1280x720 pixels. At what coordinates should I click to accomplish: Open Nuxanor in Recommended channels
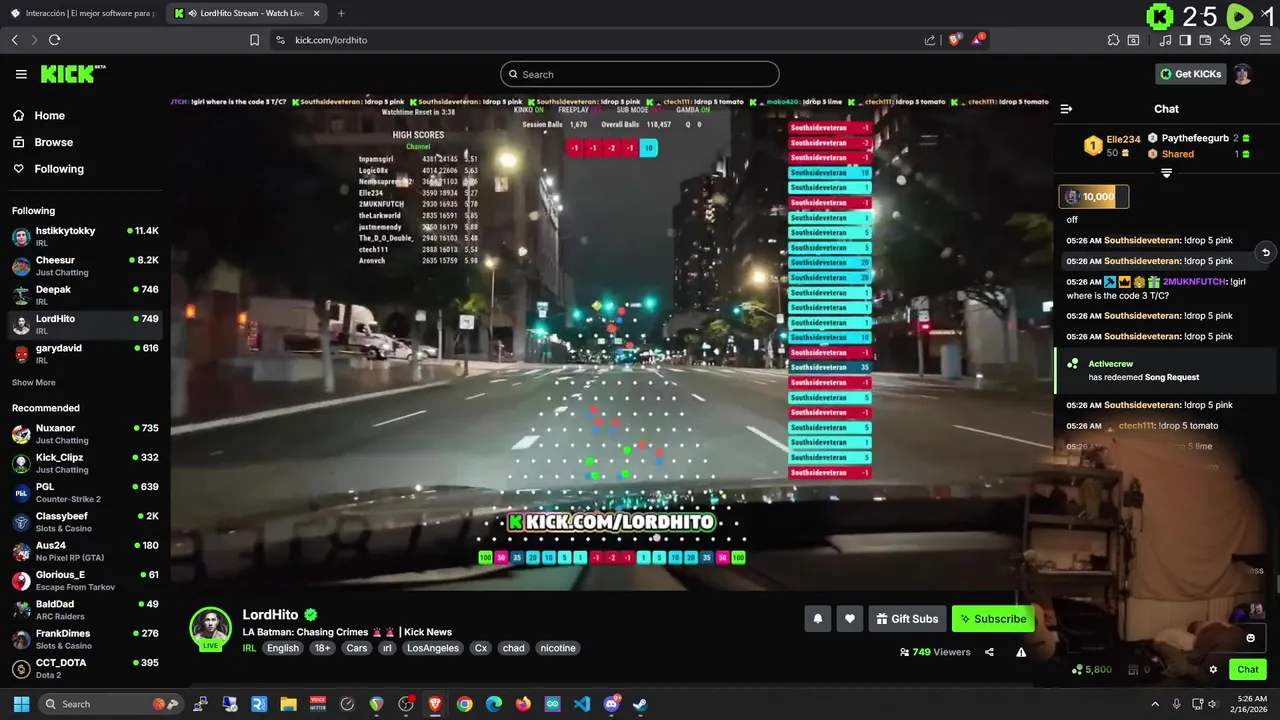[85, 434]
